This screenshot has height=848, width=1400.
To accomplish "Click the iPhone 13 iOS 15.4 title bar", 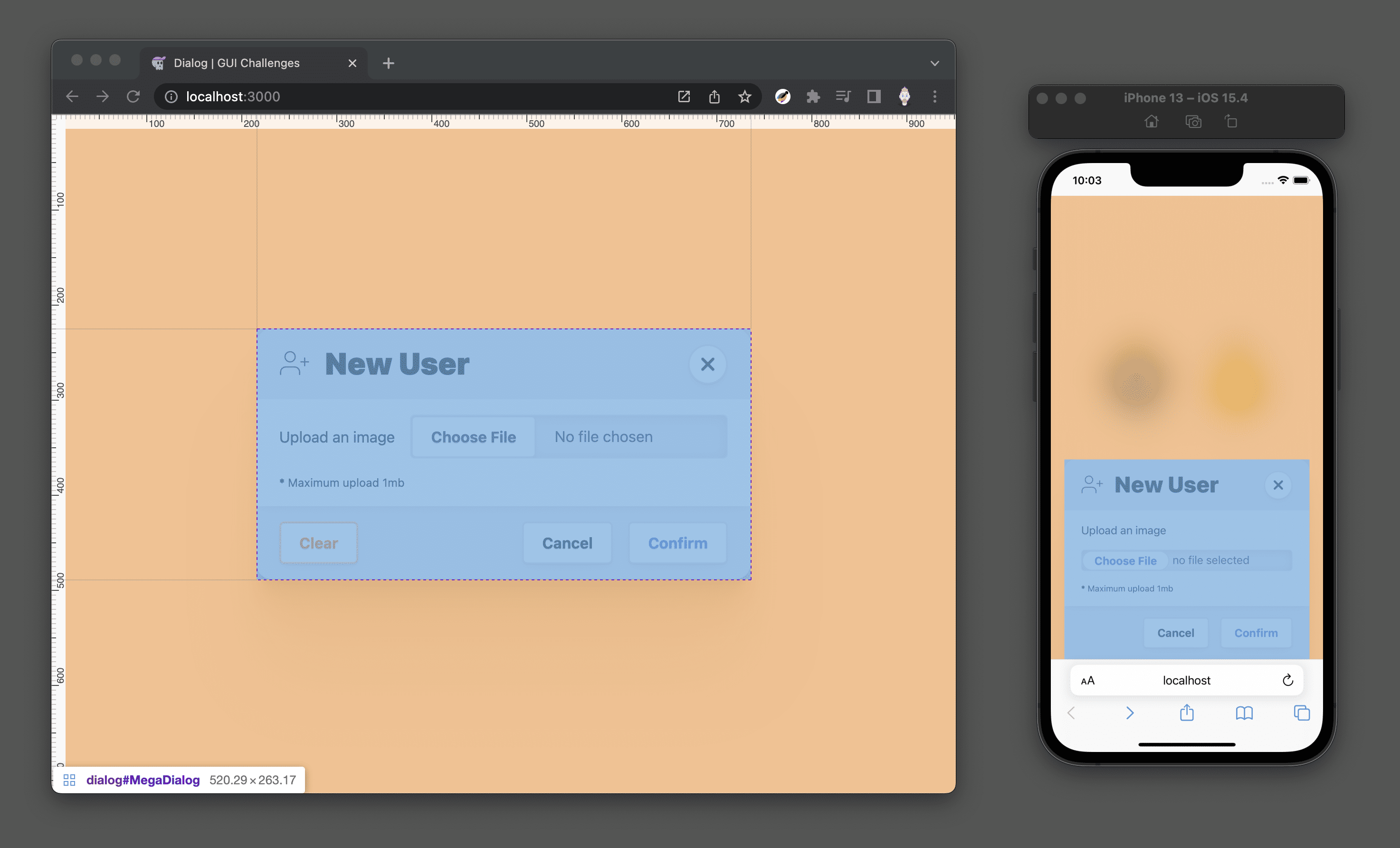I will [1187, 97].
